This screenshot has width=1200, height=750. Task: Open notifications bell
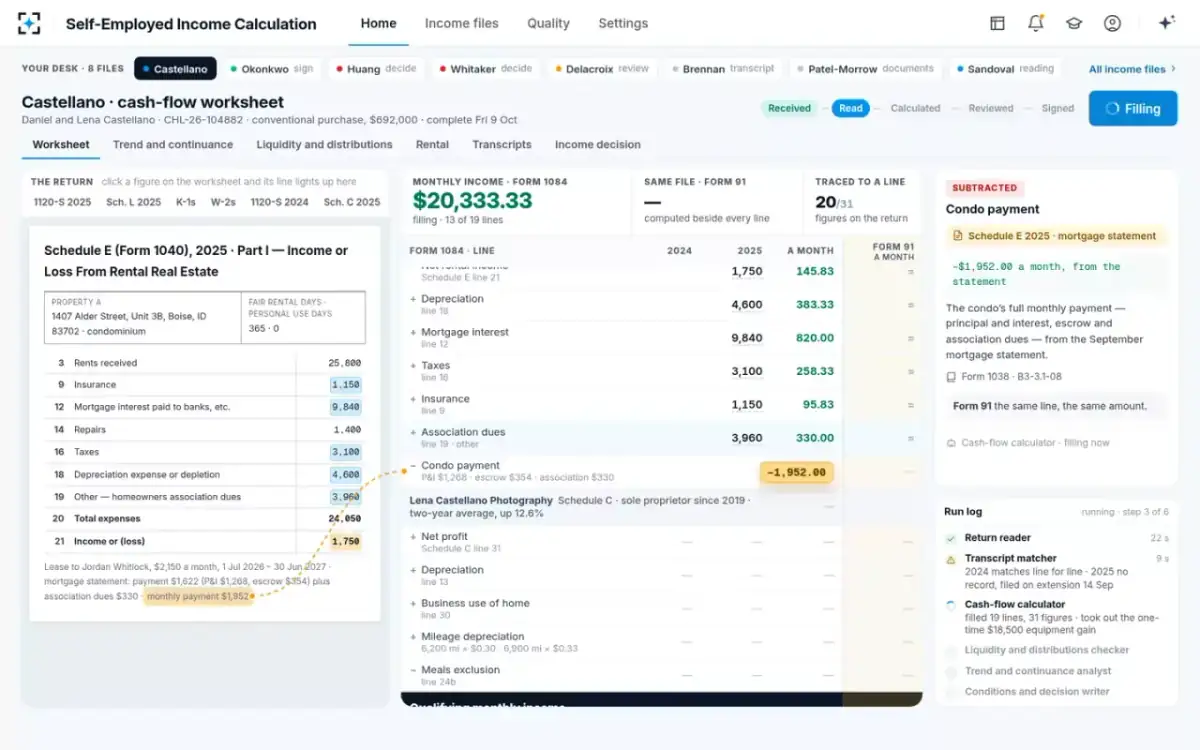pyautogui.click(x=1035, y=23)
